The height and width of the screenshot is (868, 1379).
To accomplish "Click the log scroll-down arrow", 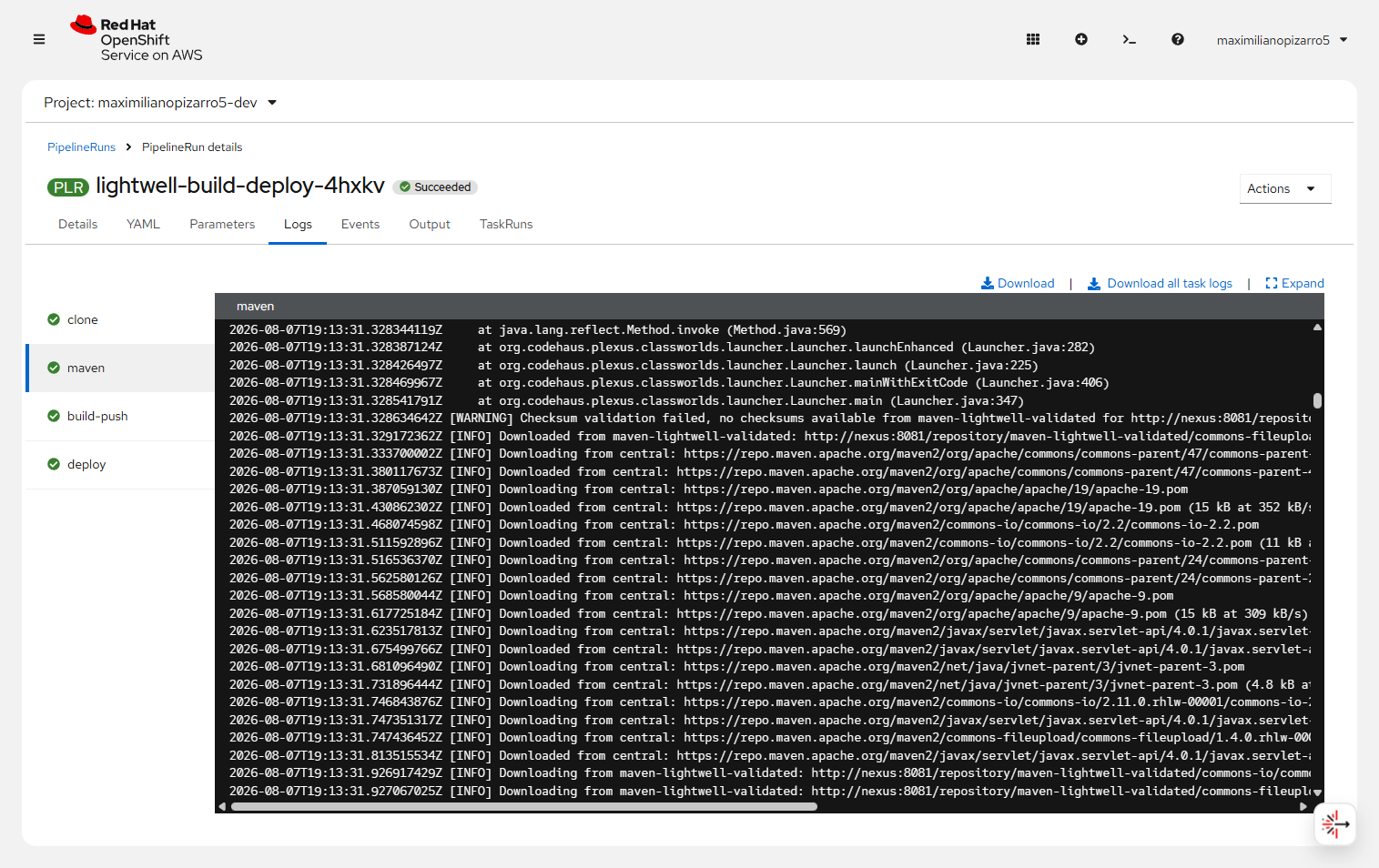I will point(1317,792).
